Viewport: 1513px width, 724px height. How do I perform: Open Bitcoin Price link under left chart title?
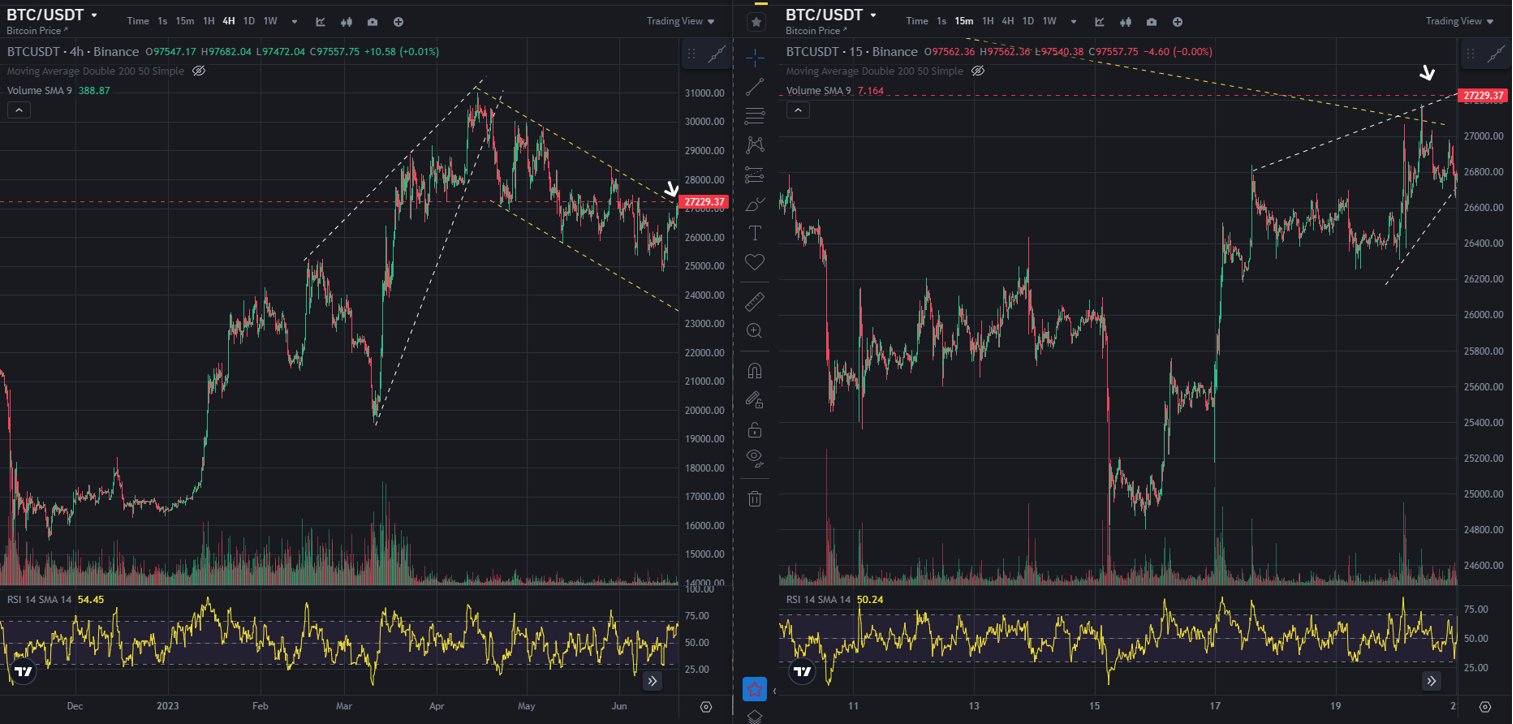tap(37, 31)
